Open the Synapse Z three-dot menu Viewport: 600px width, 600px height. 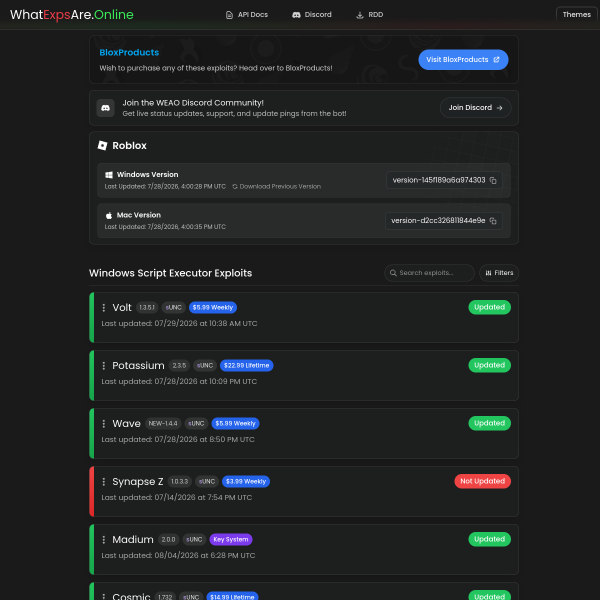click(104, 482)
